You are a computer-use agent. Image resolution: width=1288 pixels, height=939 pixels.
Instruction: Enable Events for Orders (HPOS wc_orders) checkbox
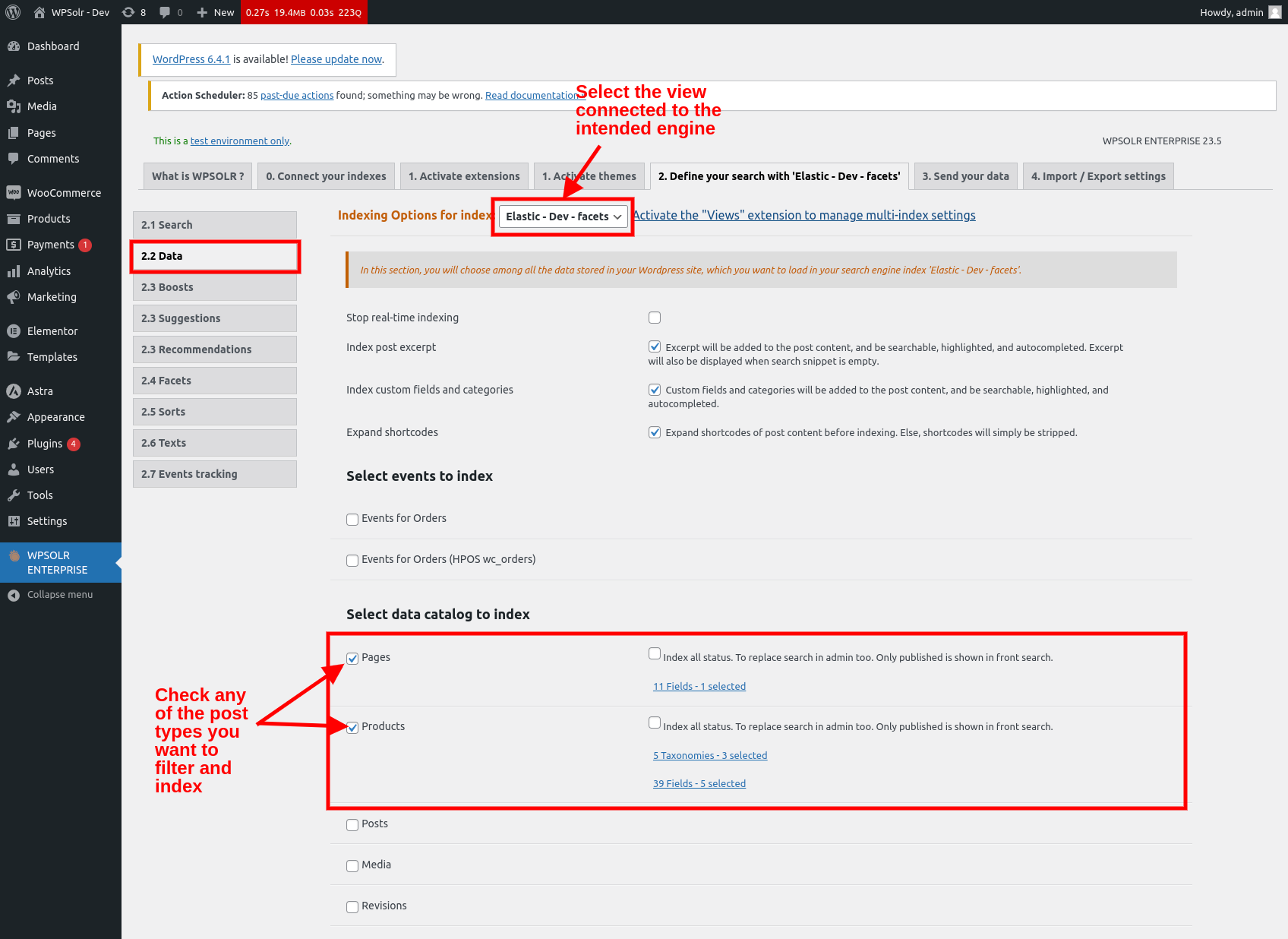point(352,561)
